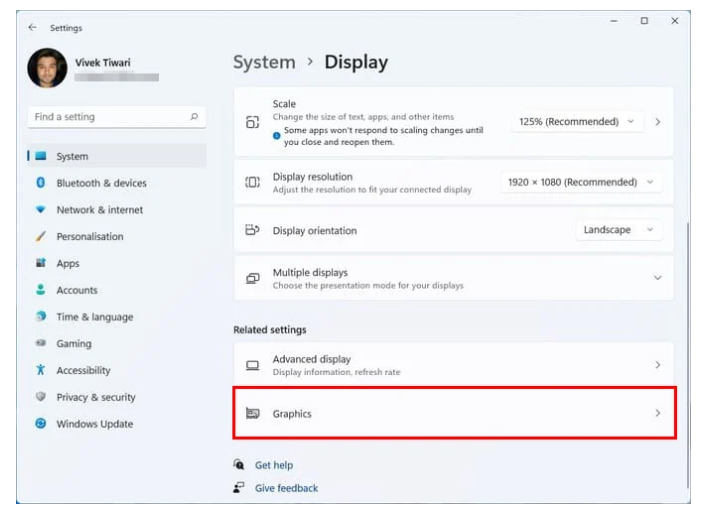
Task: Click the search magnifier icon
Action: point(194,117)
